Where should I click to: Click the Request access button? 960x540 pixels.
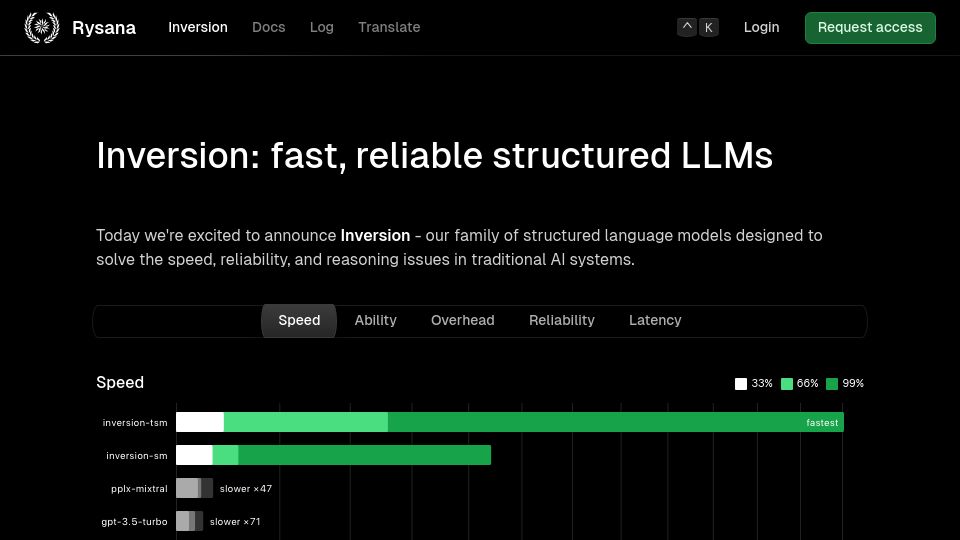(870, 28)
